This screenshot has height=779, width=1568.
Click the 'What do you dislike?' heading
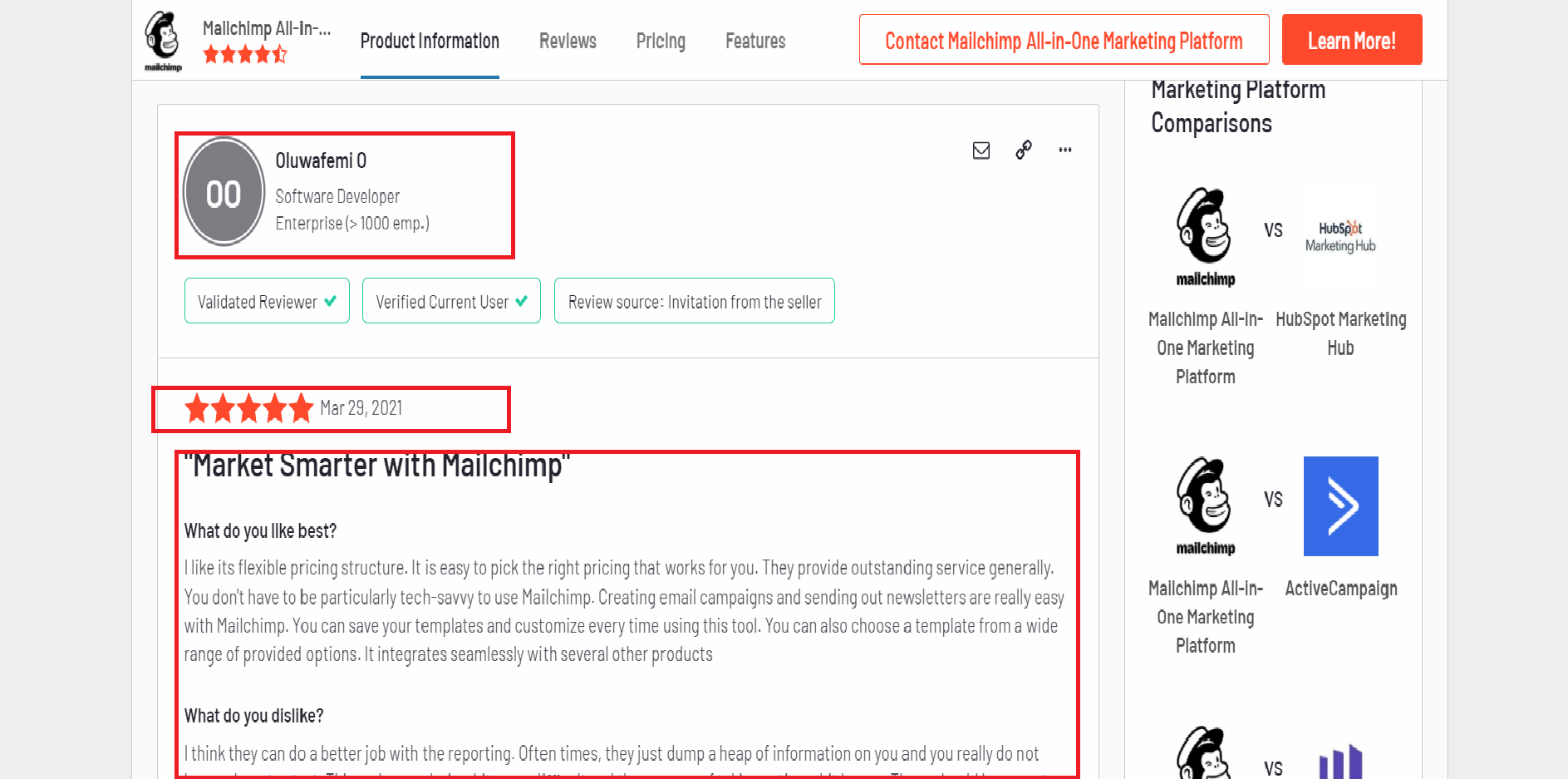point(253,716)
